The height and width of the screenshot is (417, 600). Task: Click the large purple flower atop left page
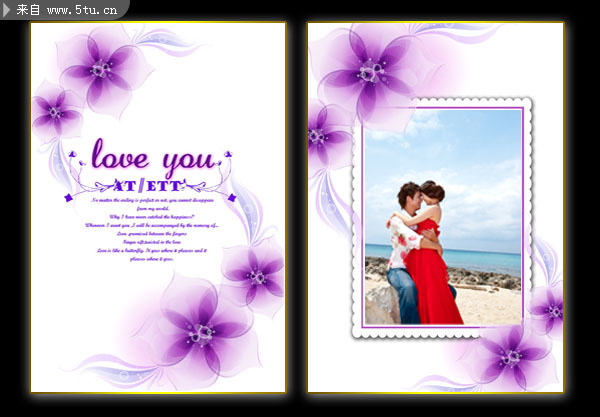pos(101,69)
